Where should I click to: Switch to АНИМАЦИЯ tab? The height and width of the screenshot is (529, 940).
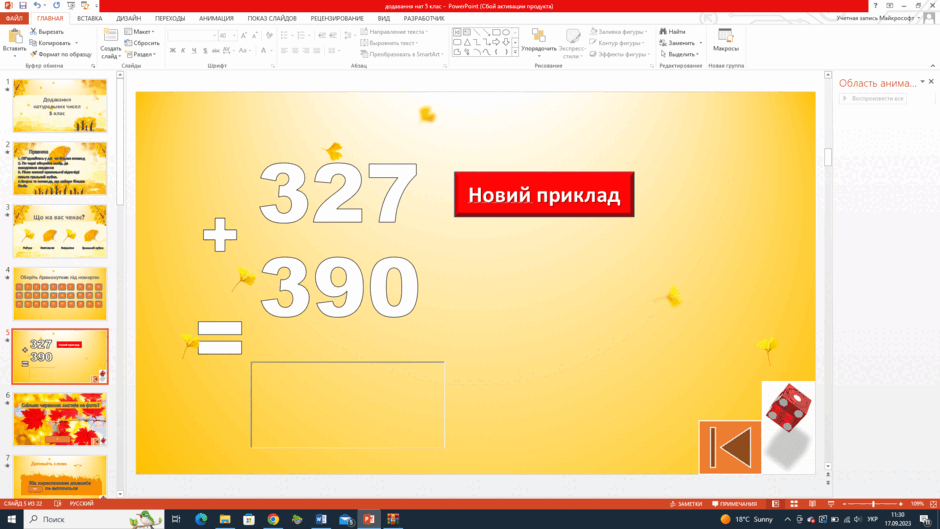216,18
